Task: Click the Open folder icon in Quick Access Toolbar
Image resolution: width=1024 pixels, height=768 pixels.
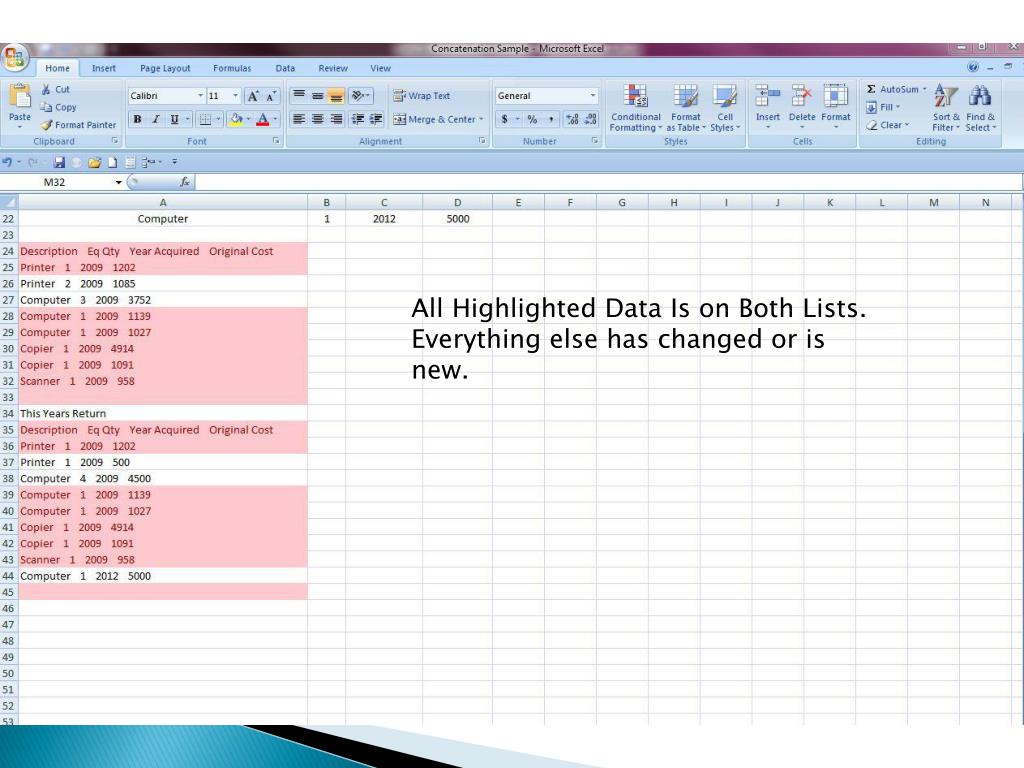Action: (x=95, y=162)
